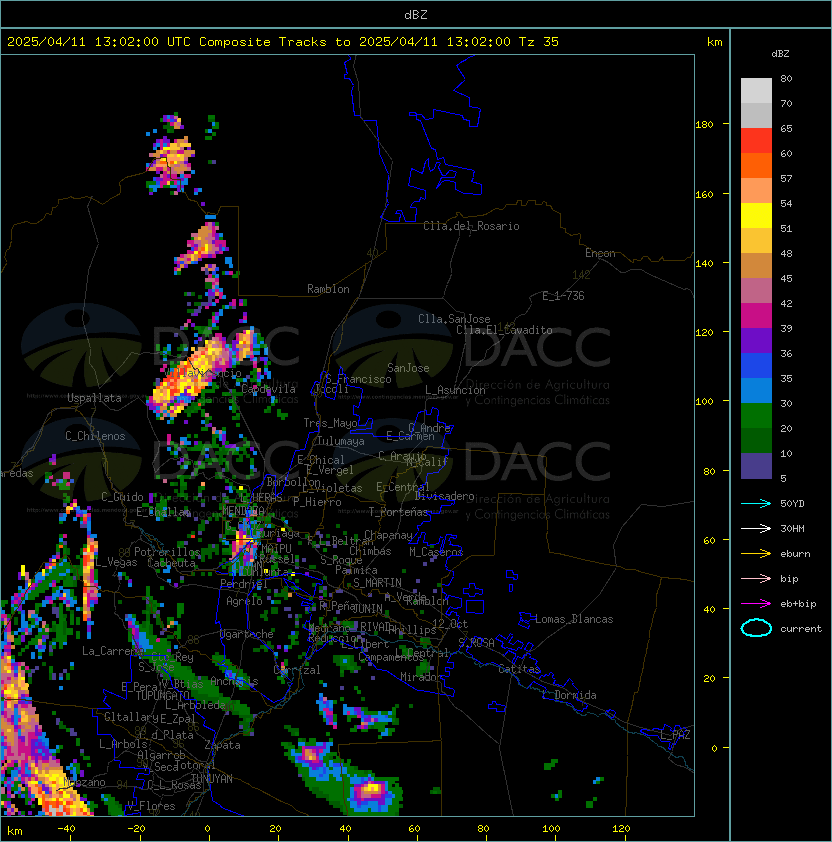Pick the magenta swatch in dBZ scale
Screen dimensions: 832x842
click(x=756, y=316)
